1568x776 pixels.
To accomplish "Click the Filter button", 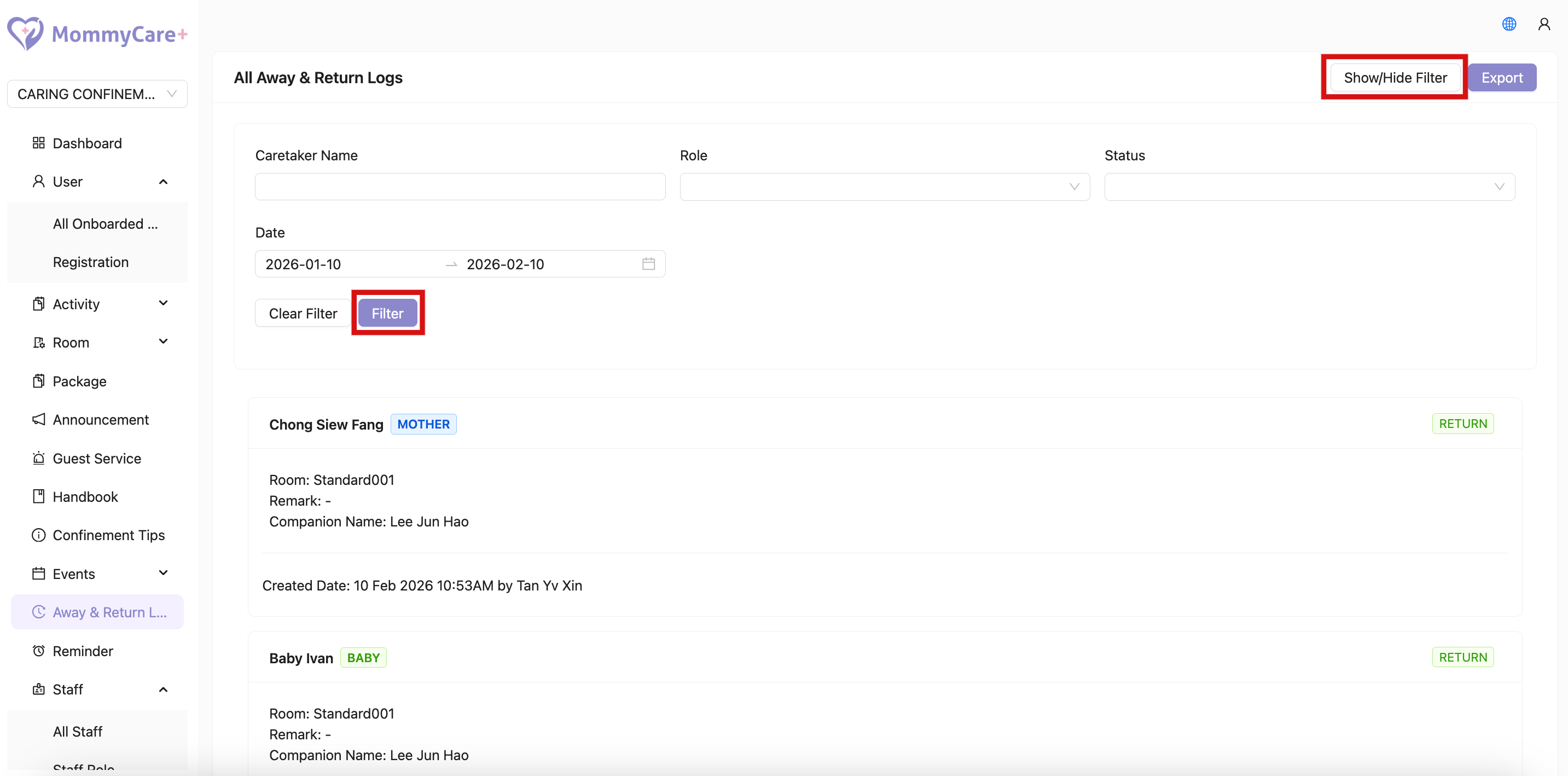I will [x=387, y=312].
